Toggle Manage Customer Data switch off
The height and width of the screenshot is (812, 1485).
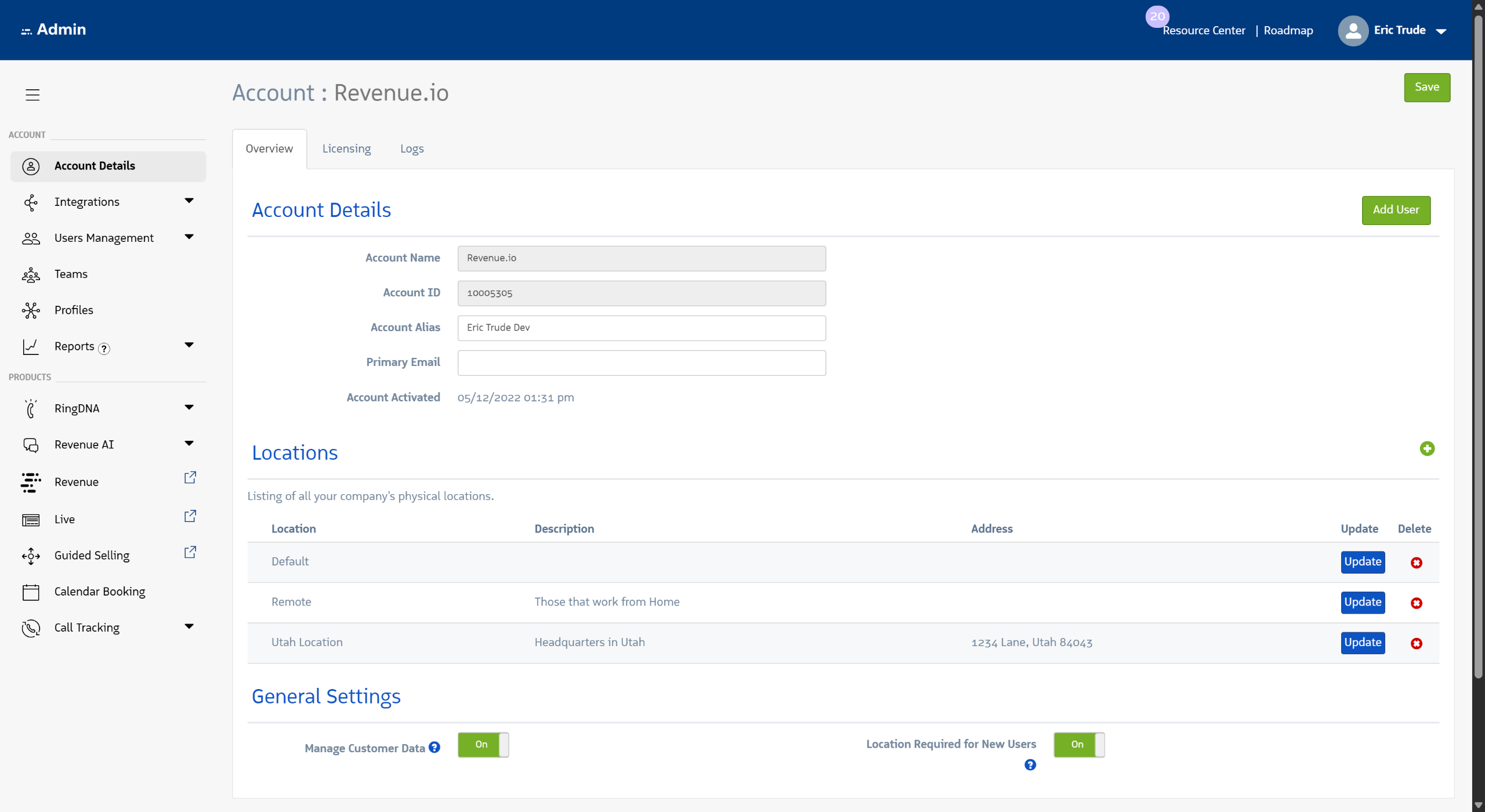point(483,745)
